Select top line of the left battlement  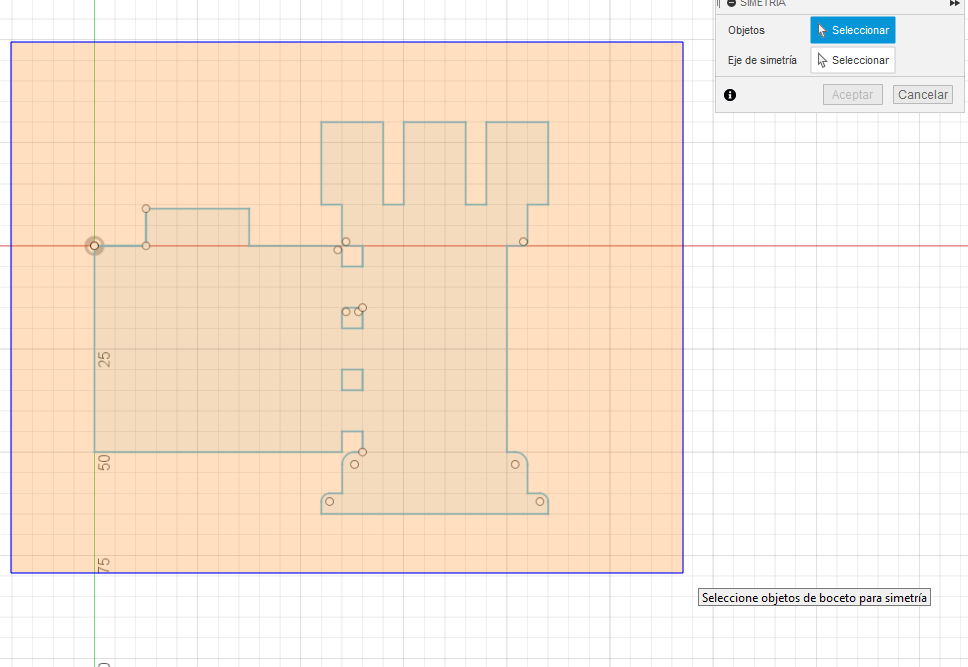353,122
